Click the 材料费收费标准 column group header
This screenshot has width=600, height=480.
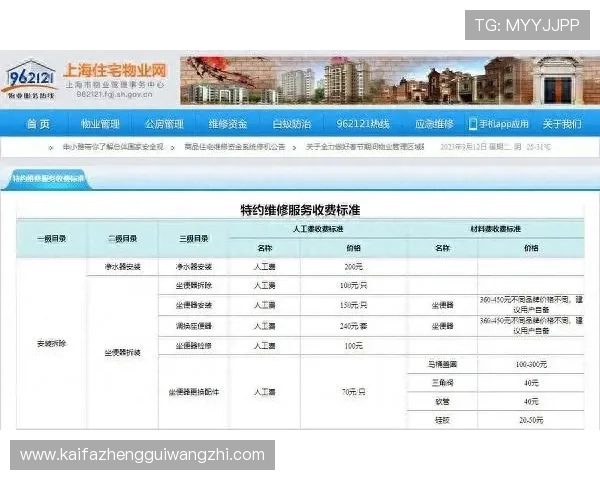pyautogui.click(x=496, y=229)
